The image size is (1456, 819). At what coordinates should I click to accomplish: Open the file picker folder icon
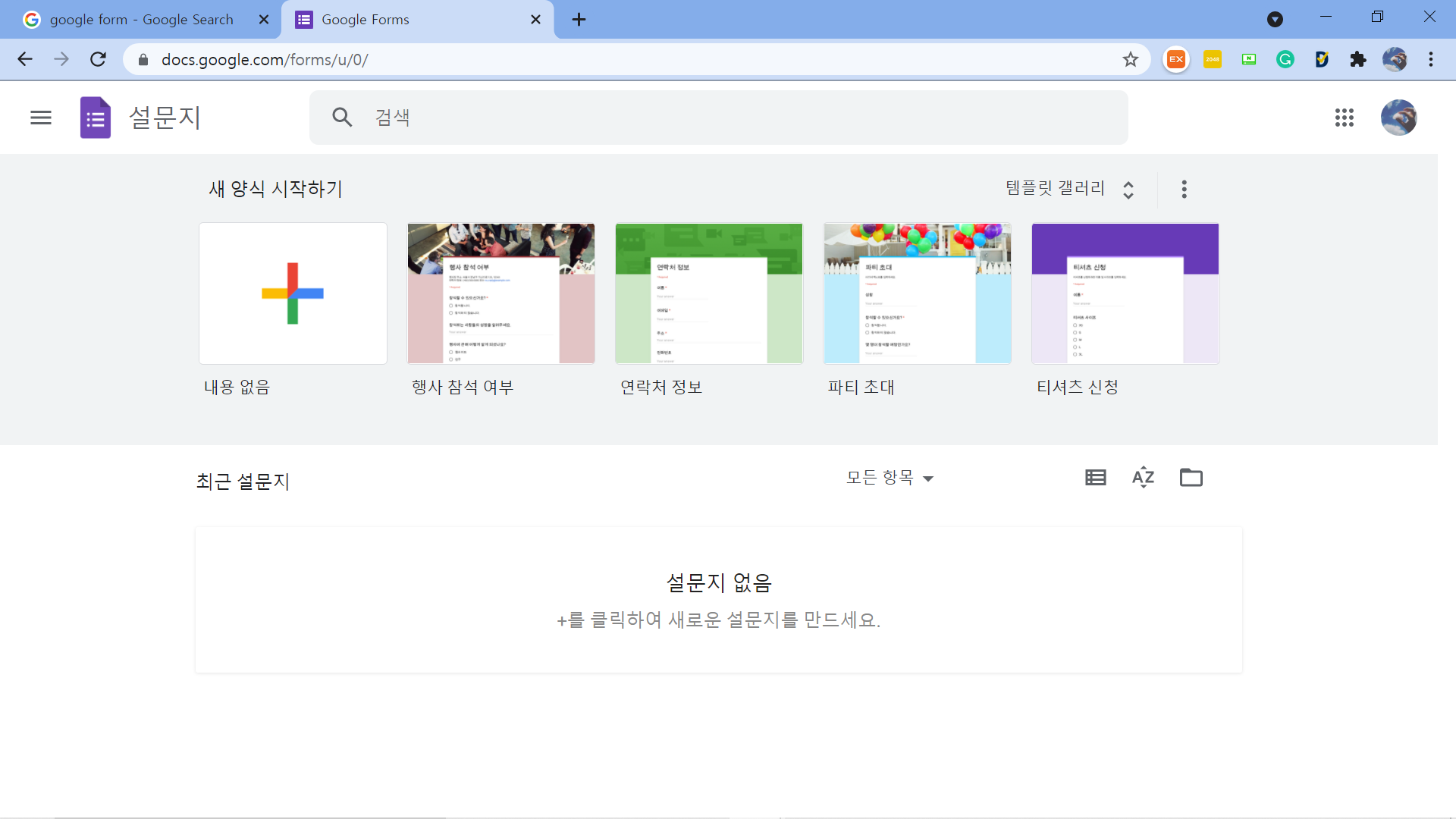[x=1191, y=478]
